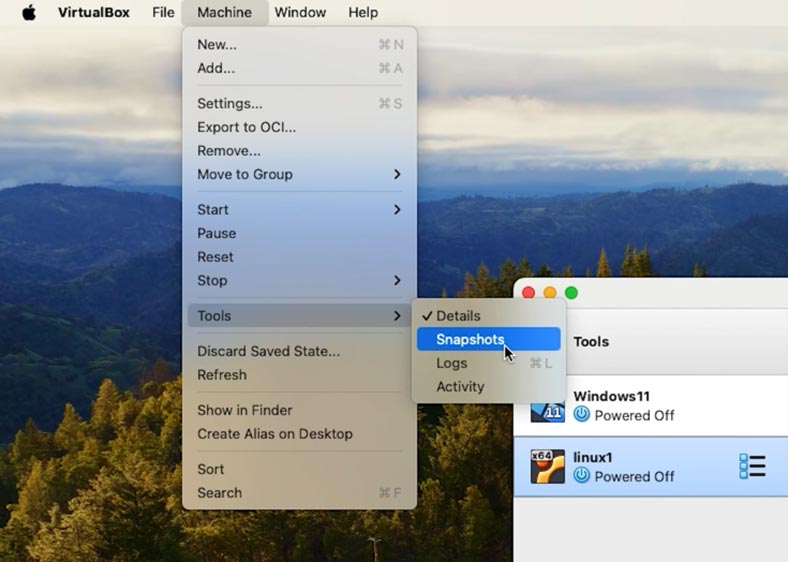788x562 pixels.
Task: Select Activity in the Tools submenu
Action: (x=488, y=387)
